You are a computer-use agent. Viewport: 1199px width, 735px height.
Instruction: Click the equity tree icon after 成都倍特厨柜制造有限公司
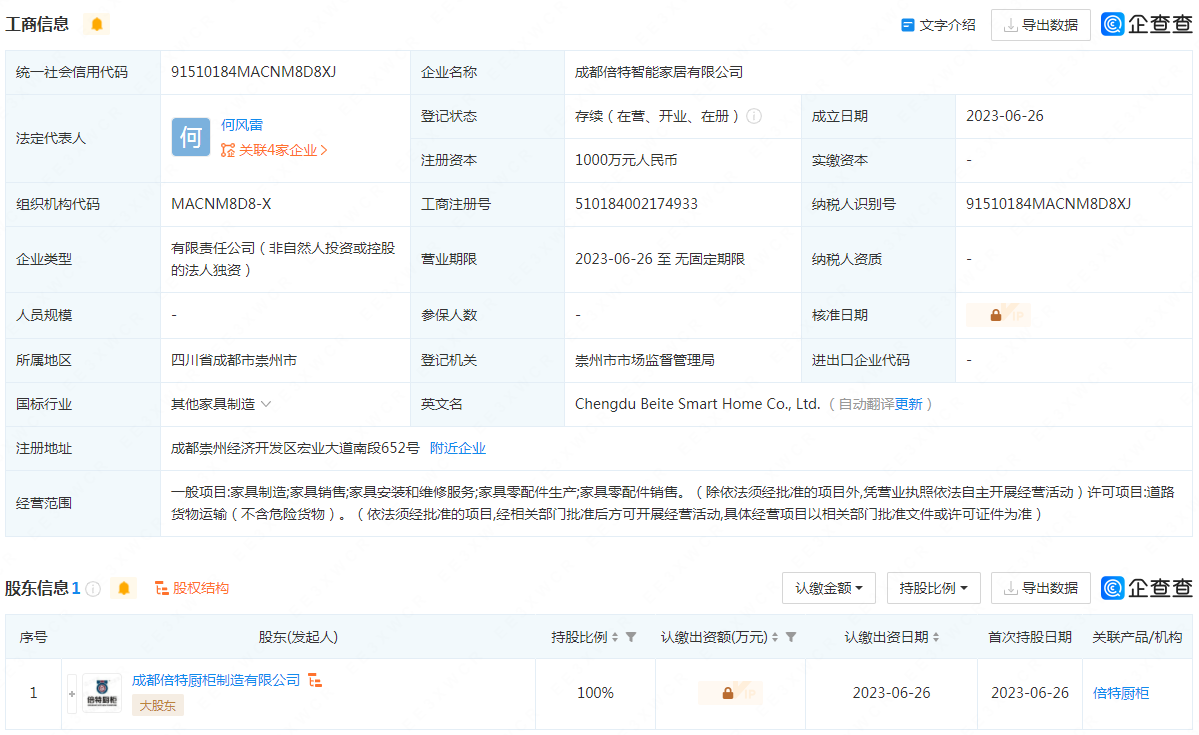click(314, 680)
